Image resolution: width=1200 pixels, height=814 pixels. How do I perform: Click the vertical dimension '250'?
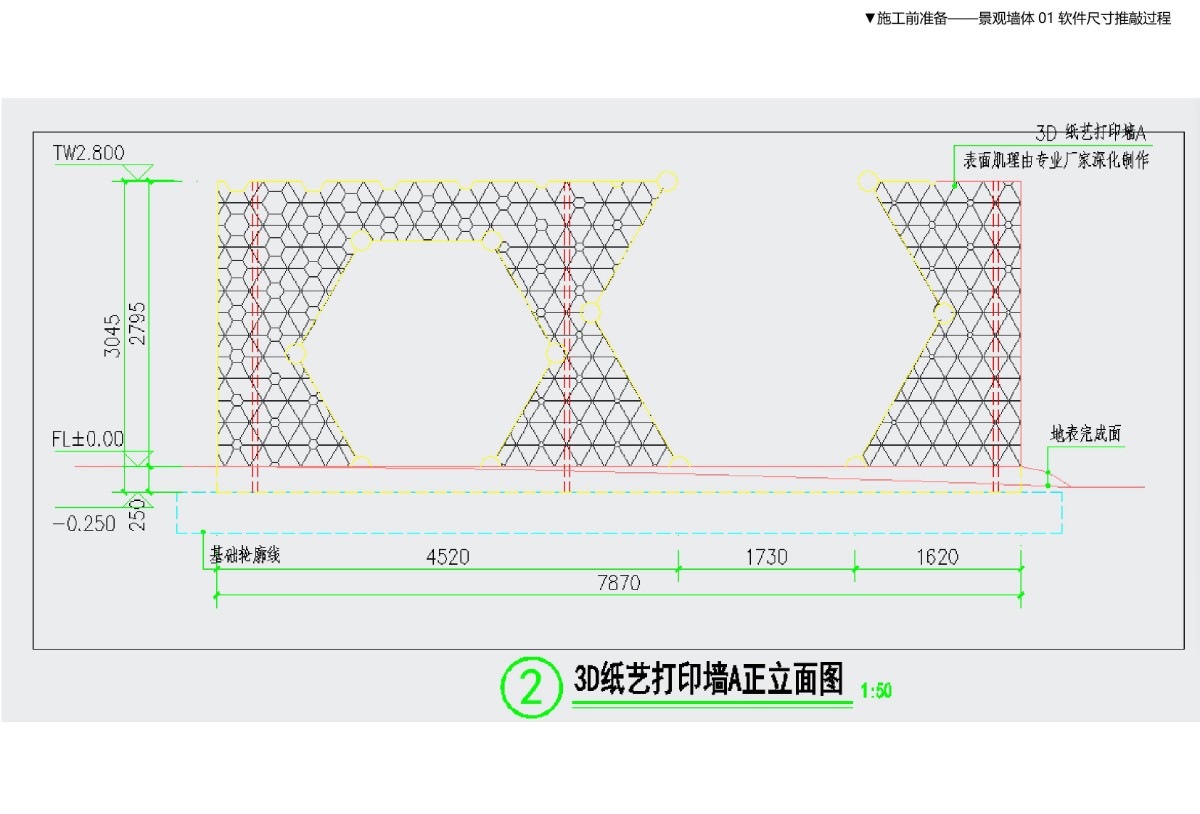138,515
